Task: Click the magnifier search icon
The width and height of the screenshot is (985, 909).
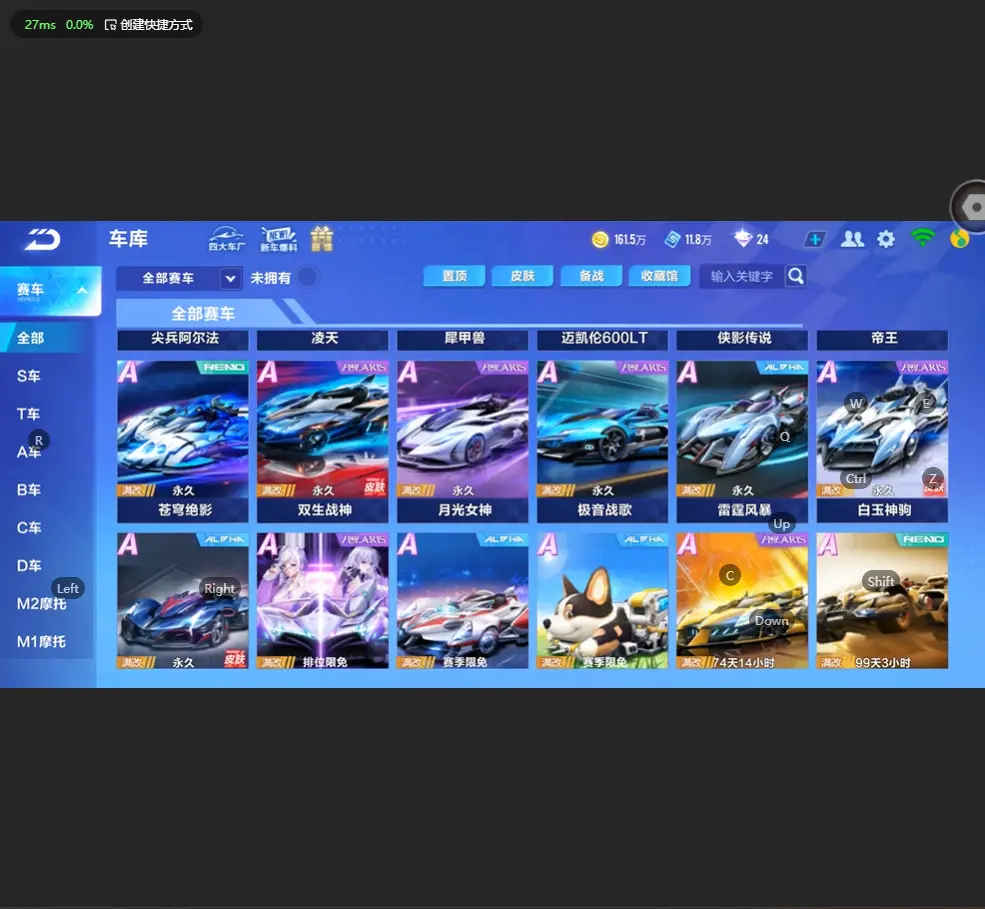Action: (x=796, y=276)
